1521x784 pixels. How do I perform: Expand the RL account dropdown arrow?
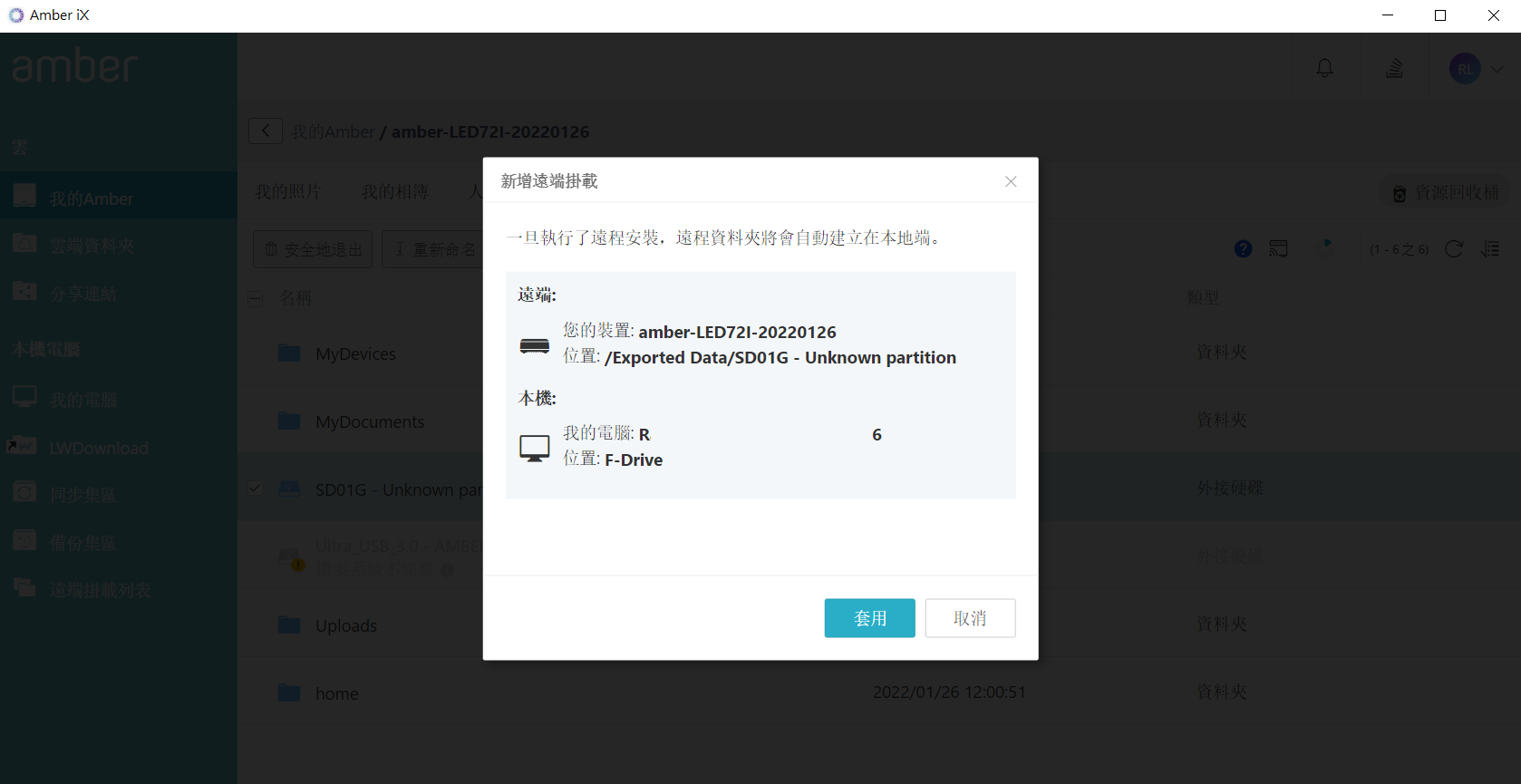point(1497,69)
